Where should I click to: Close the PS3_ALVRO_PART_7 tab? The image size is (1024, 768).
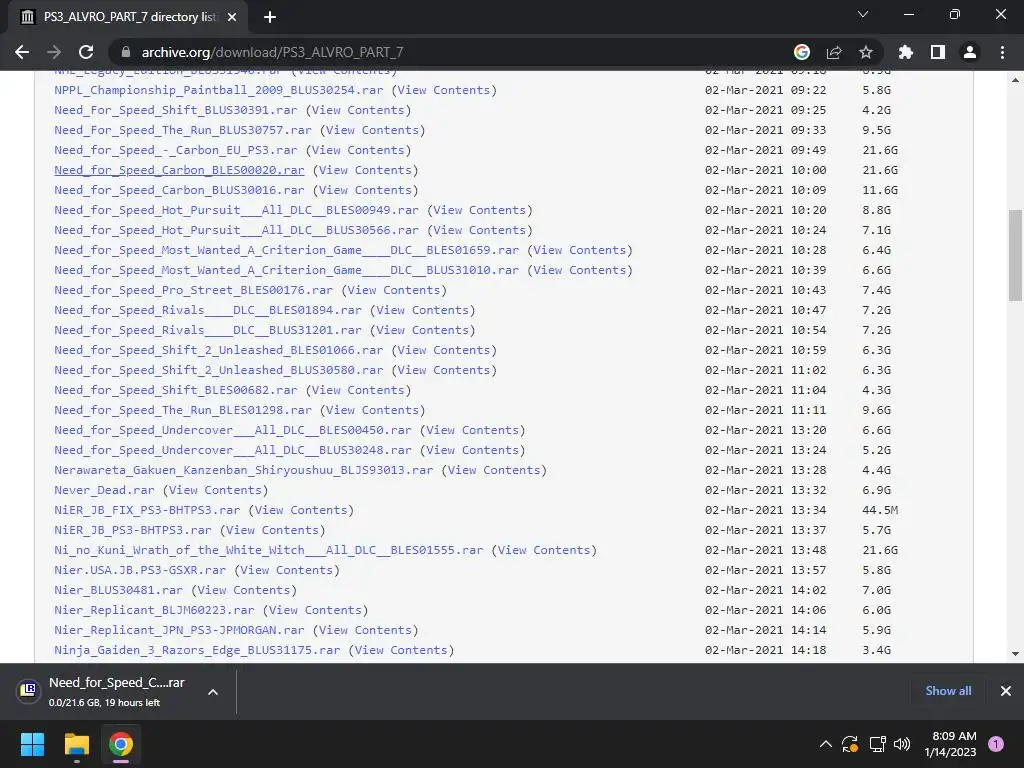pos(232,17)
